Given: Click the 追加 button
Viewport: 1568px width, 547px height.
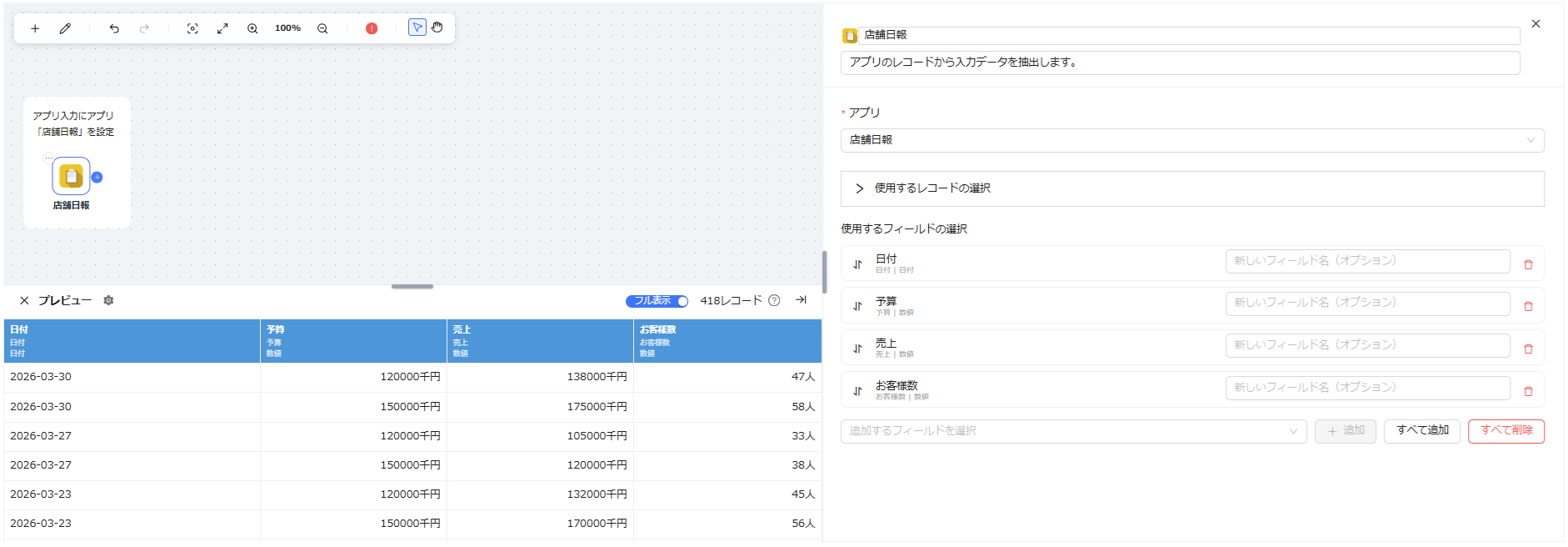Looking at the screenshot, I should point(1345,431).
